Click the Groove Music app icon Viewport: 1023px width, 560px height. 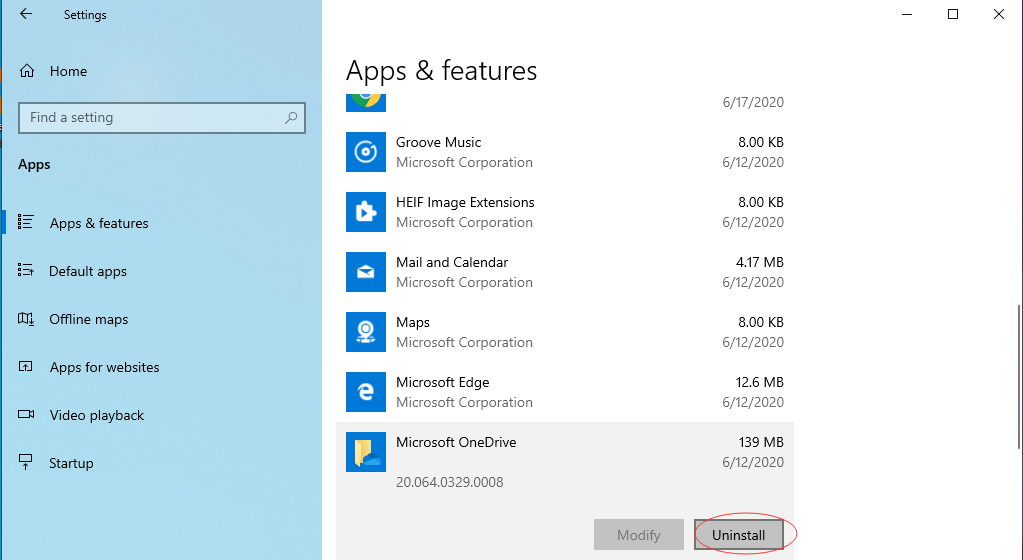[365, 152]
